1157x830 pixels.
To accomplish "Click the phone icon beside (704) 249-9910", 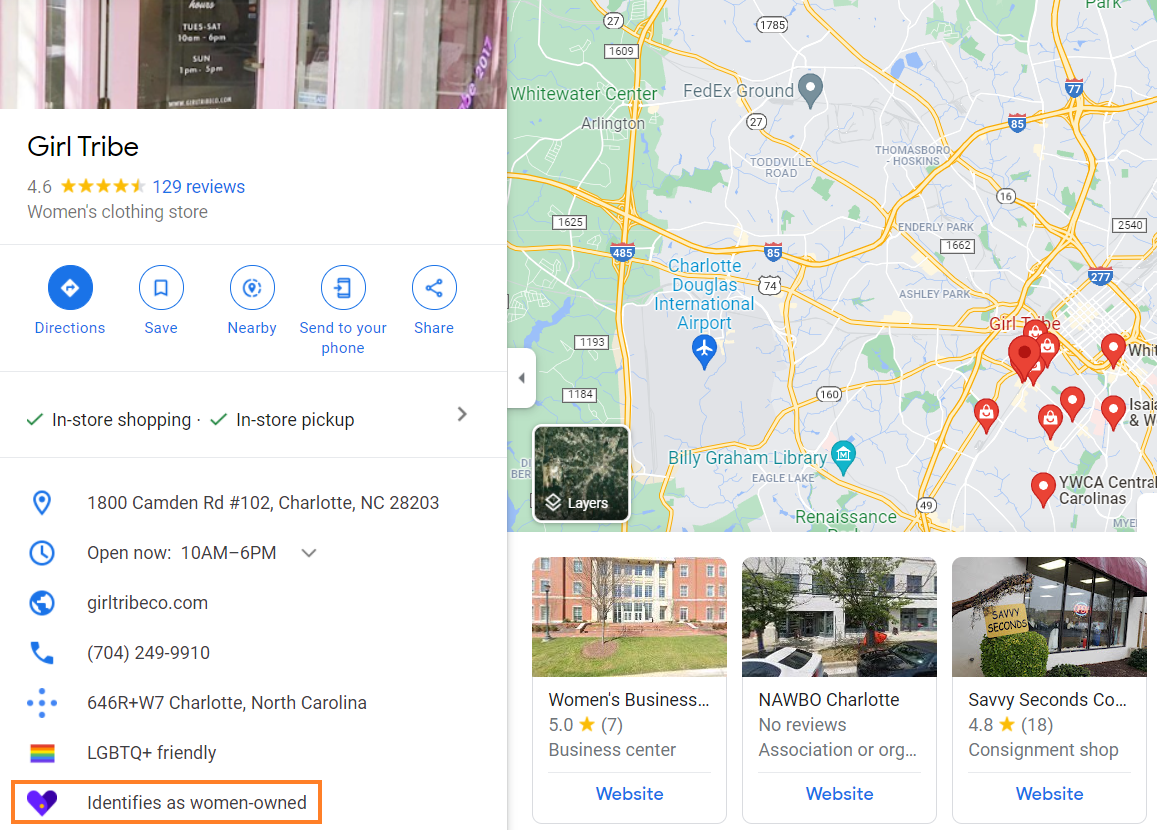I will [42, 652].
